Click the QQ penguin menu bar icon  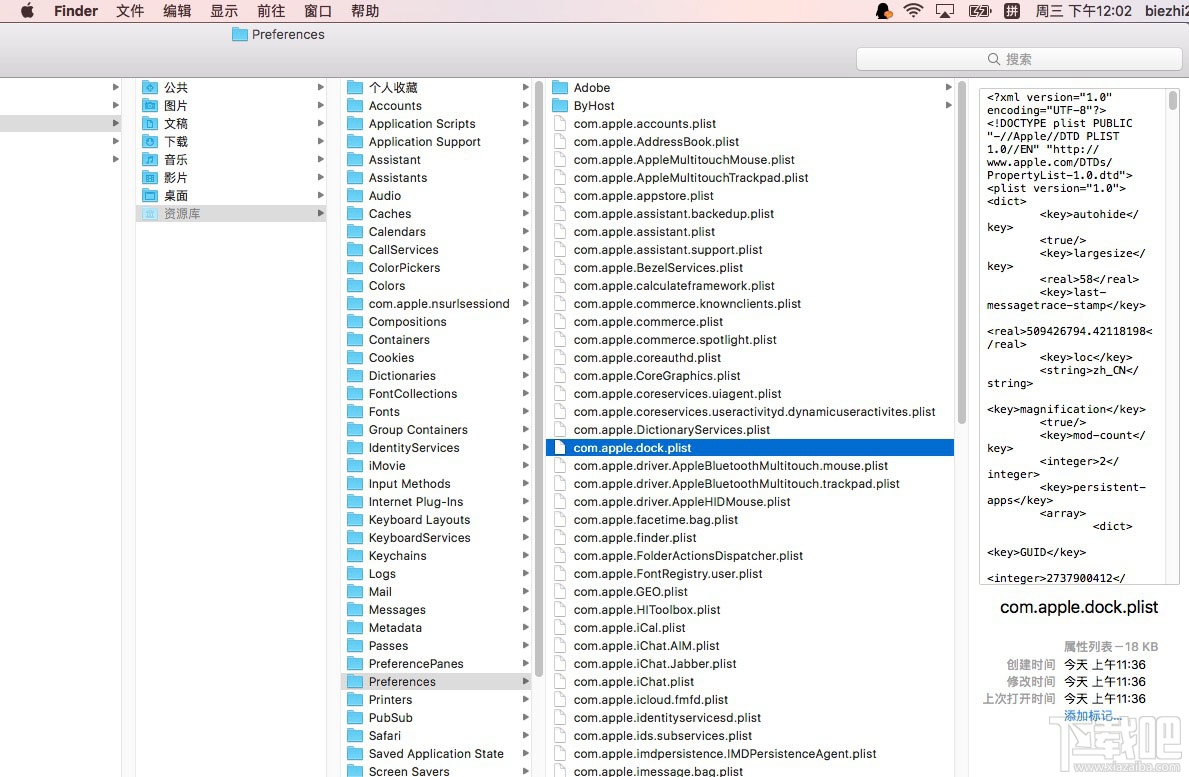pos(883,11)
